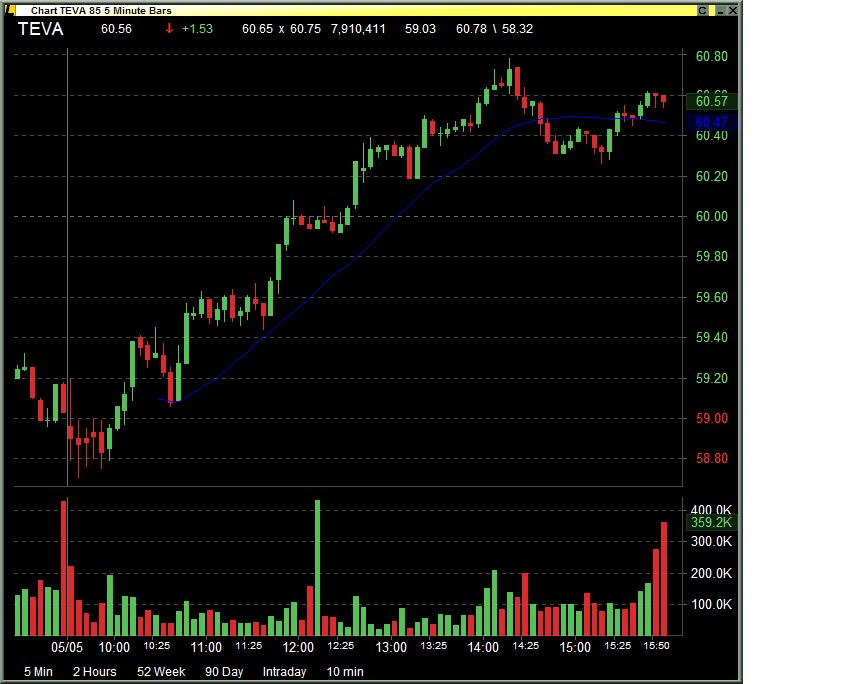Click the 10:25 time axis label

[x=157, y=646]
